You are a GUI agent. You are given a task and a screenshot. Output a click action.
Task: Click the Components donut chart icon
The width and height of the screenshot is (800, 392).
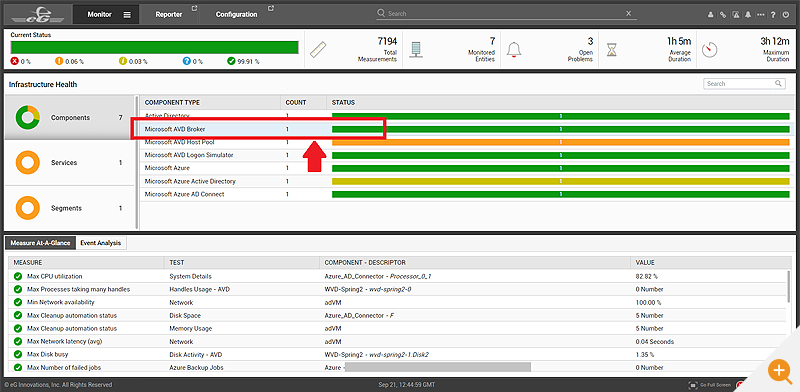(28, 117)
